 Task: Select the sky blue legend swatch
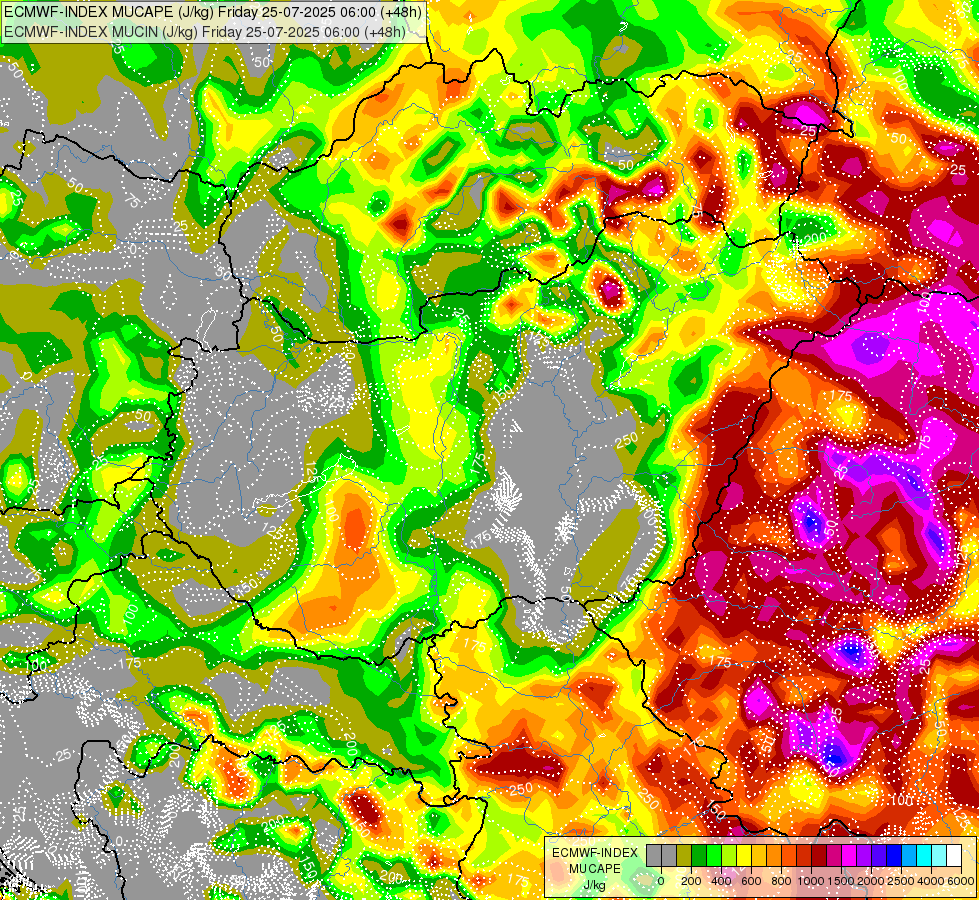[x=910, y=855]
